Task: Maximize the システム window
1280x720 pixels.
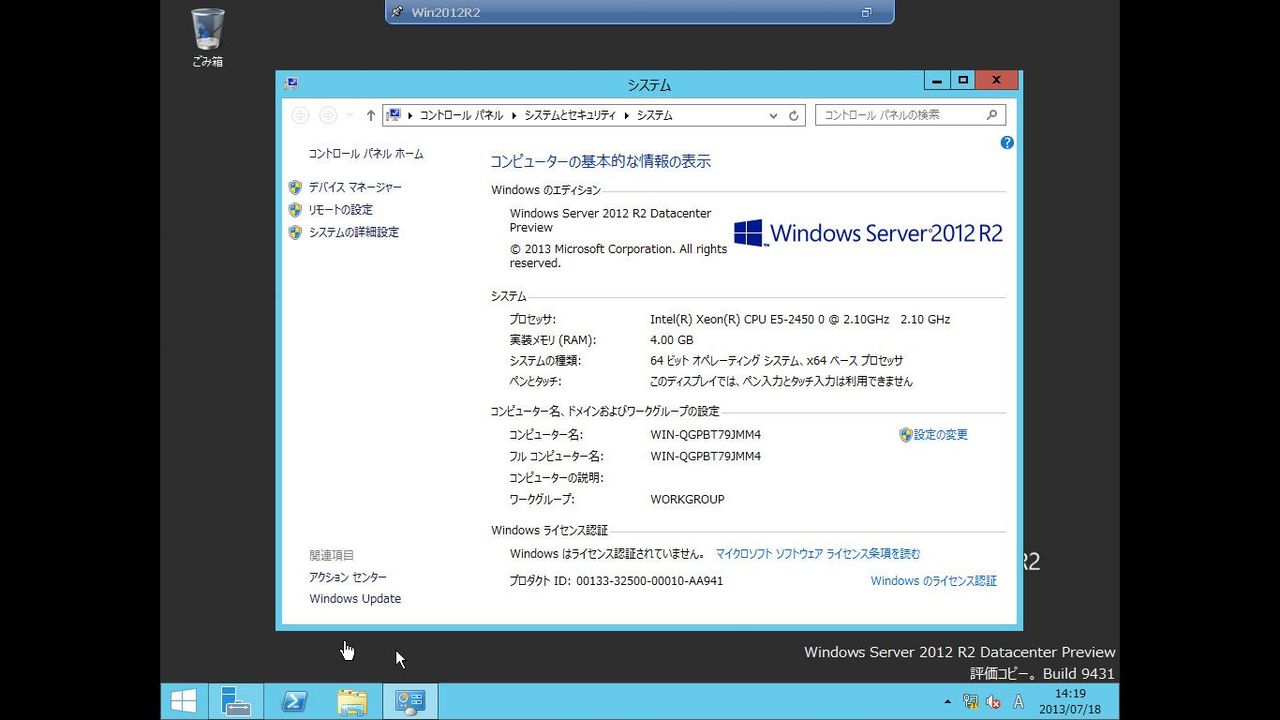Action: pyautogui.click(x=963, y=81)
